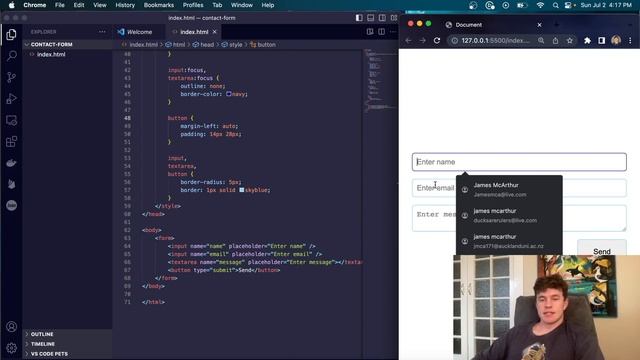Screen dimensions: 640x360
Task: Click the code minimap in the editor
Action: (380, 80)
